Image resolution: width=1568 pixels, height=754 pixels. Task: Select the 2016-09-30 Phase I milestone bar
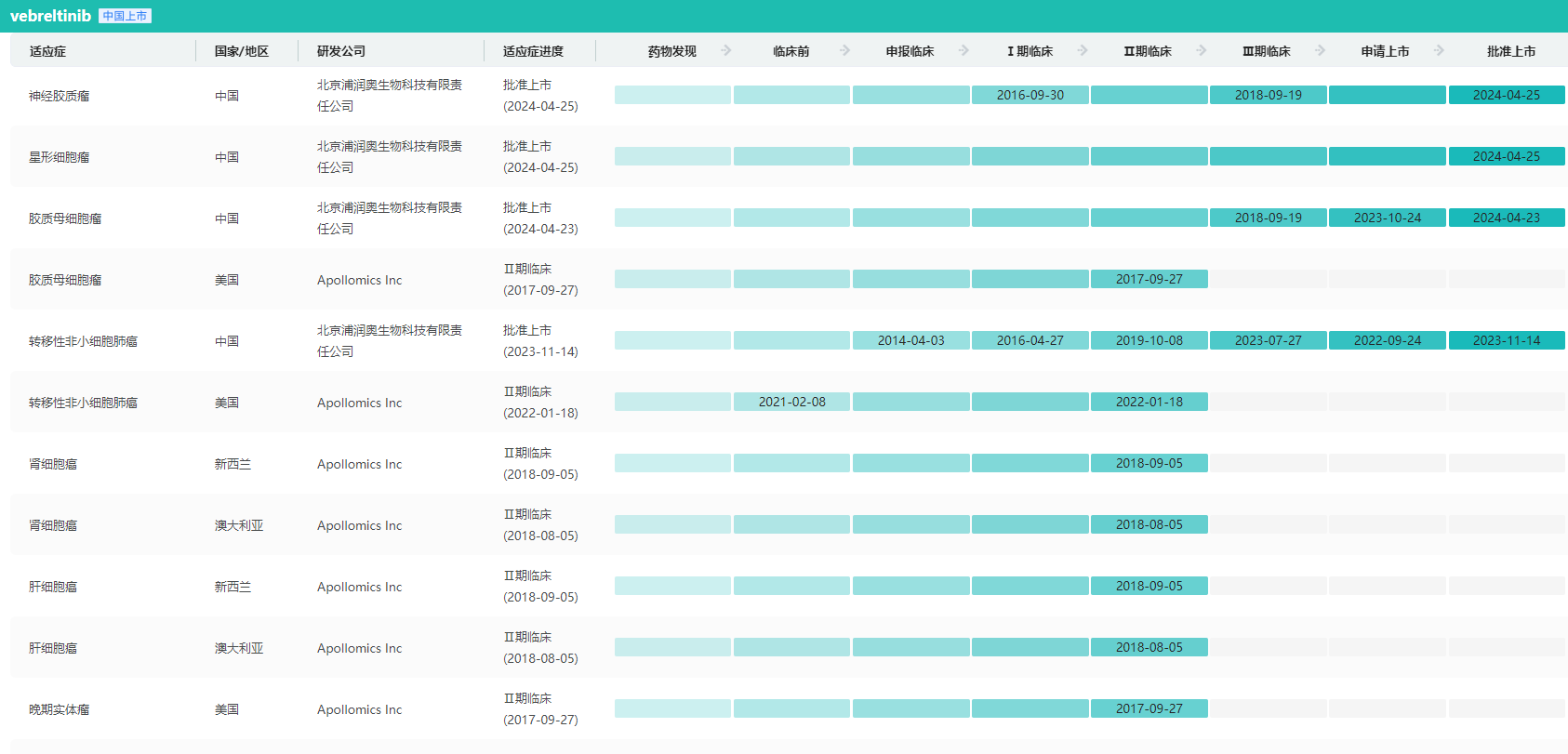click(1030, 95)
